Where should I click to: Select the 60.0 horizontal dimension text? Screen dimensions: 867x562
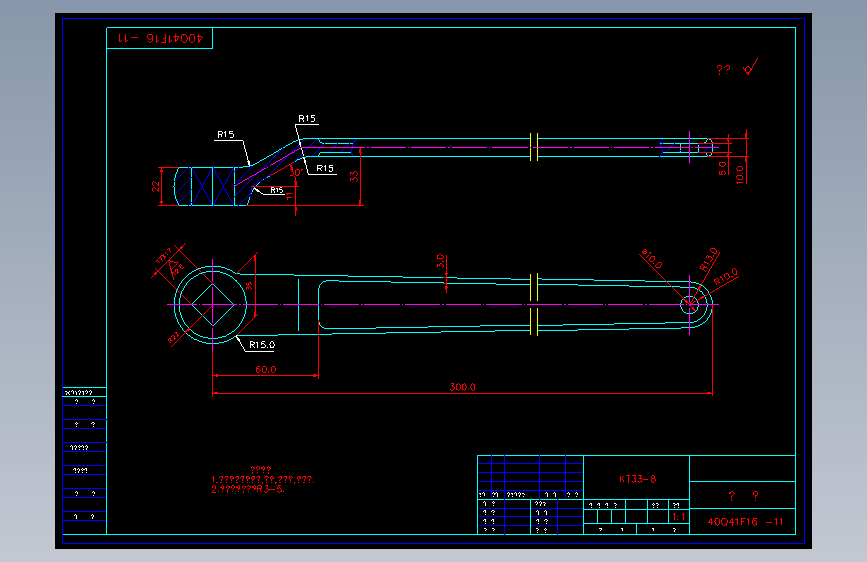[265, 369]
